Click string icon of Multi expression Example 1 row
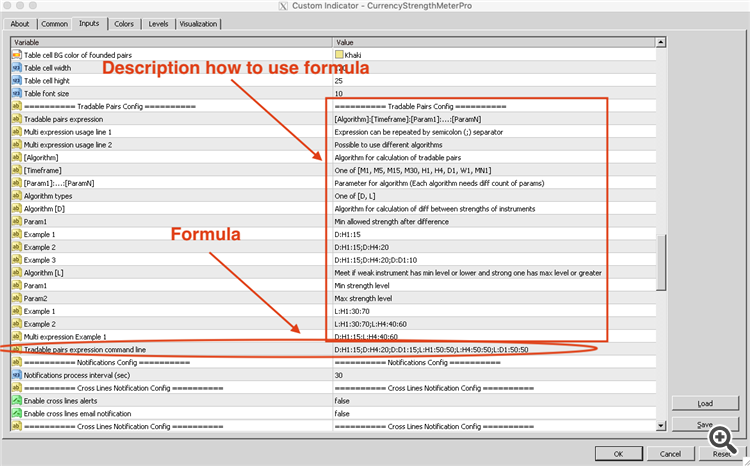This screenshot has width=750, height=466. point(16,336)
